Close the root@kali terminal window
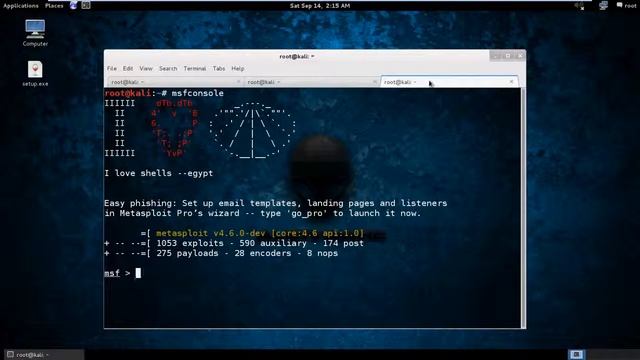The image size is (640, 360). 520,56
